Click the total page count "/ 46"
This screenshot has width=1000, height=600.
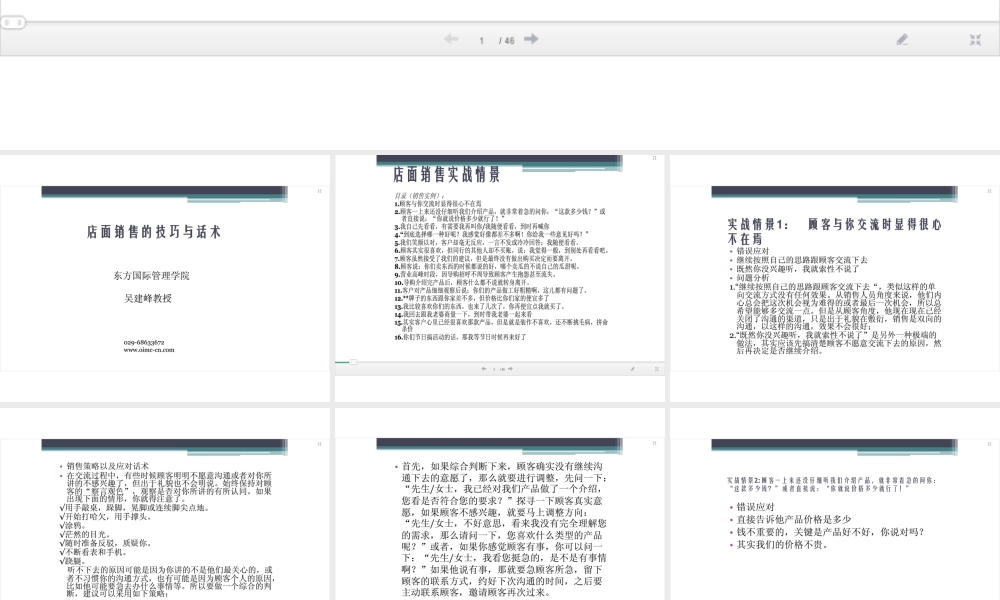click(507, 40)
